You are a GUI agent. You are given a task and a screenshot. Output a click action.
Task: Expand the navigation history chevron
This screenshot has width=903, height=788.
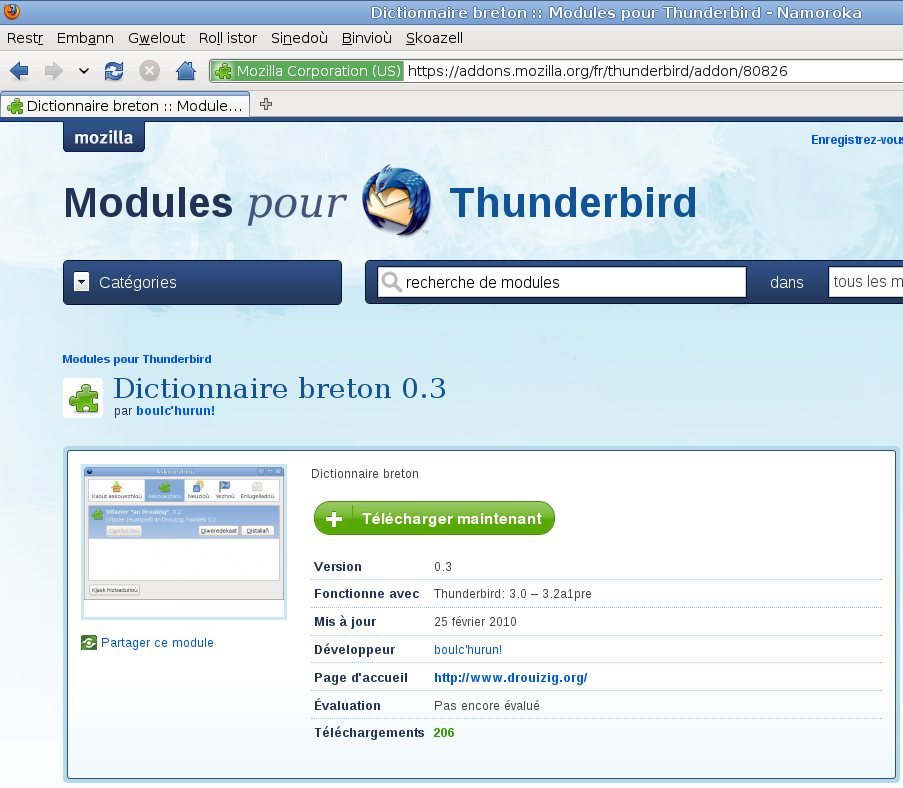point(82,70)
